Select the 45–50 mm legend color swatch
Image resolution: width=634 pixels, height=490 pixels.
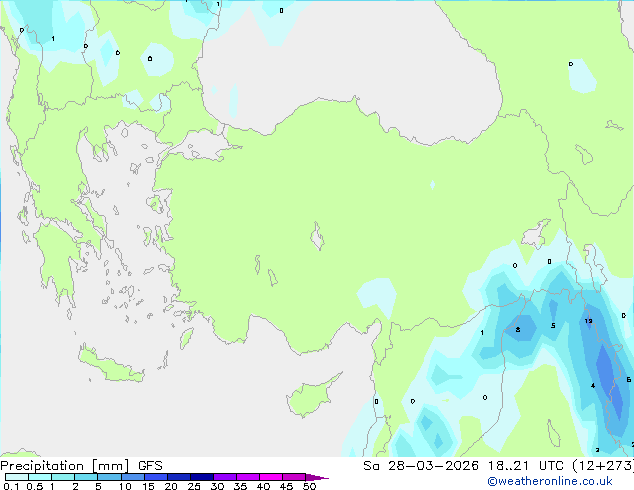[x=294, y=477]
